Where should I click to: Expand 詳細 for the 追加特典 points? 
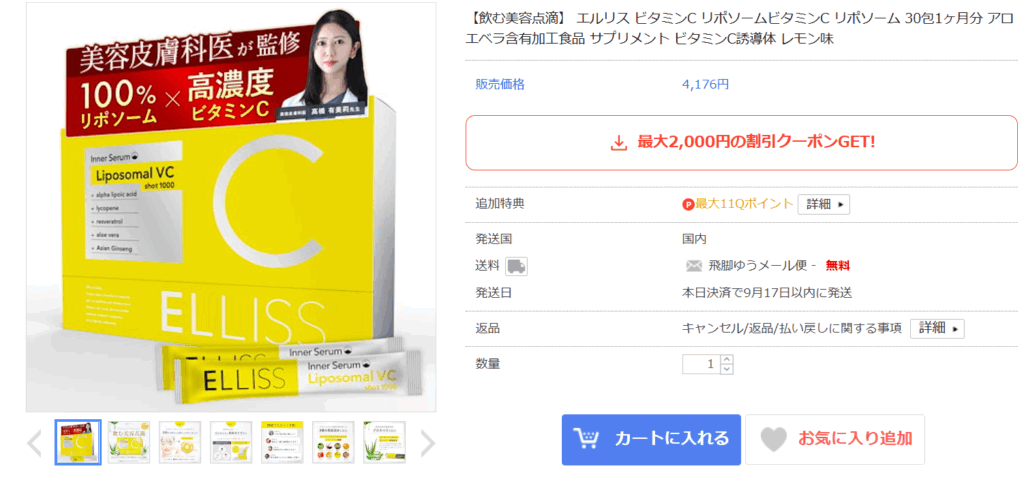click(x=824, y=204)
